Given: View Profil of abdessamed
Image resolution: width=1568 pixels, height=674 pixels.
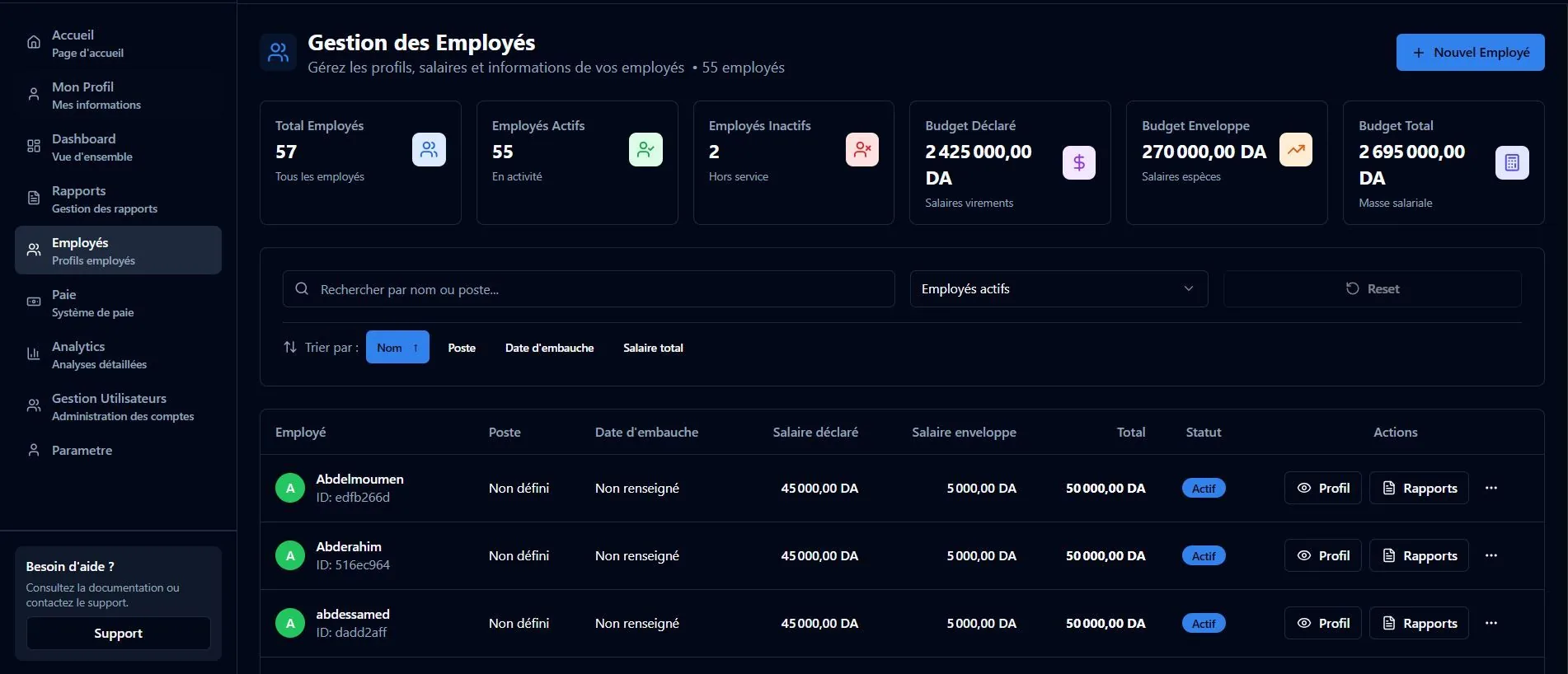Looking at the screenshot, I should pyautogui.click(x=1322, y=624).
